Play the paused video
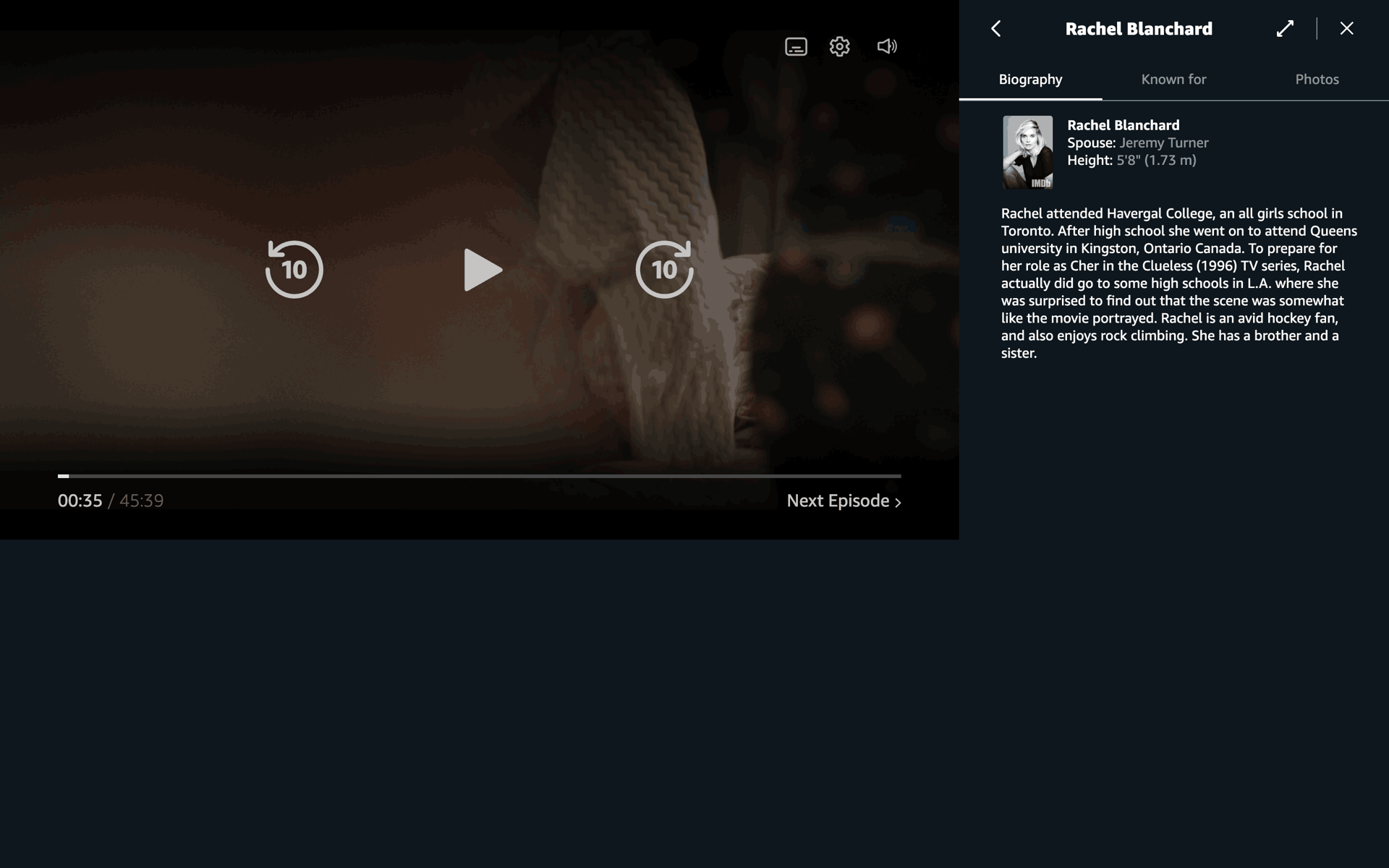 (483, 270)
